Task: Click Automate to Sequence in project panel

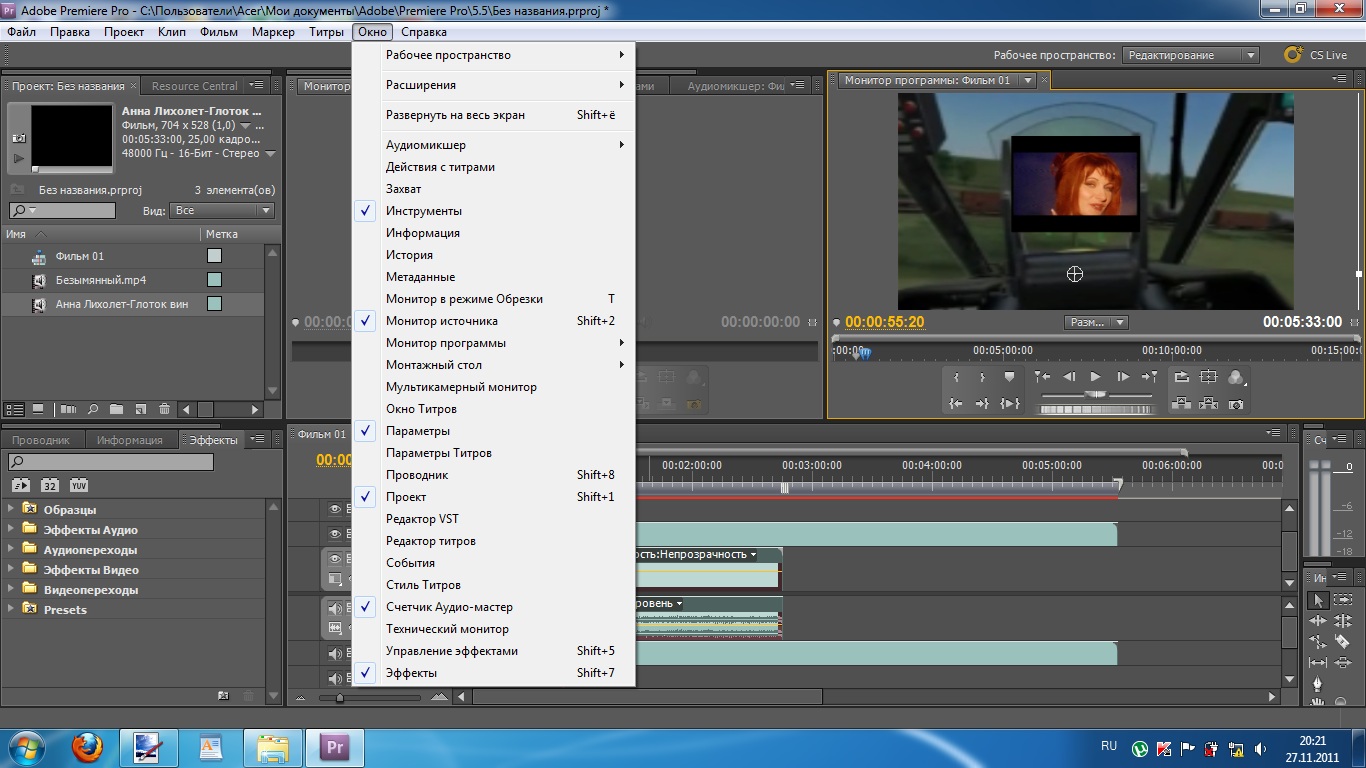Action: pyautogui.click(x=69, y=409)
